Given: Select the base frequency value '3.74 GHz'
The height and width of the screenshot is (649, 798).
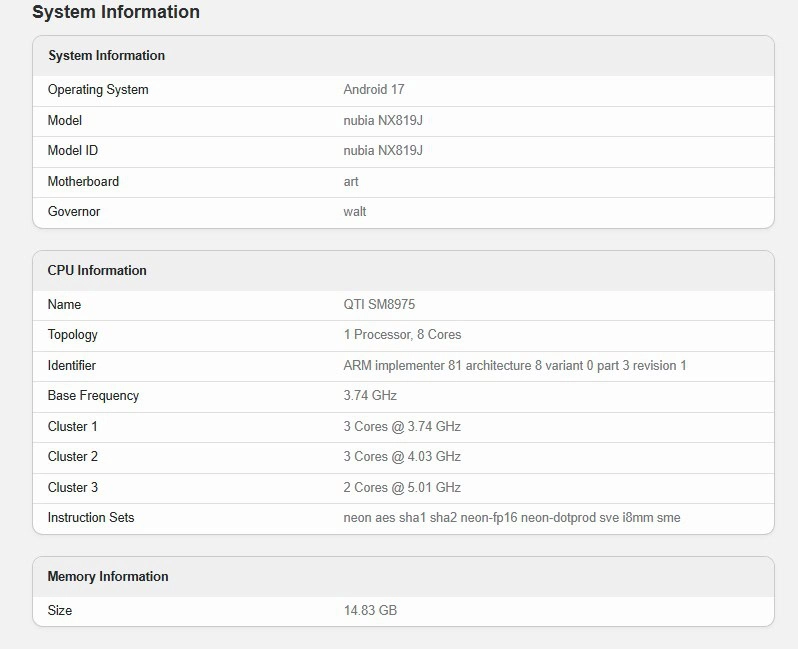Looking at the screenshot, I should [x=370, y=396].
